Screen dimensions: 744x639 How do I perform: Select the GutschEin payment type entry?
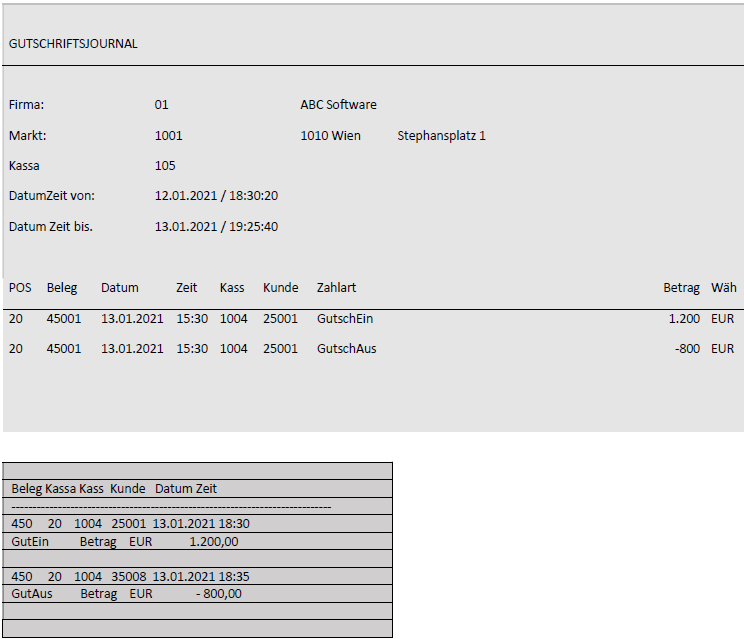[345, 319]
